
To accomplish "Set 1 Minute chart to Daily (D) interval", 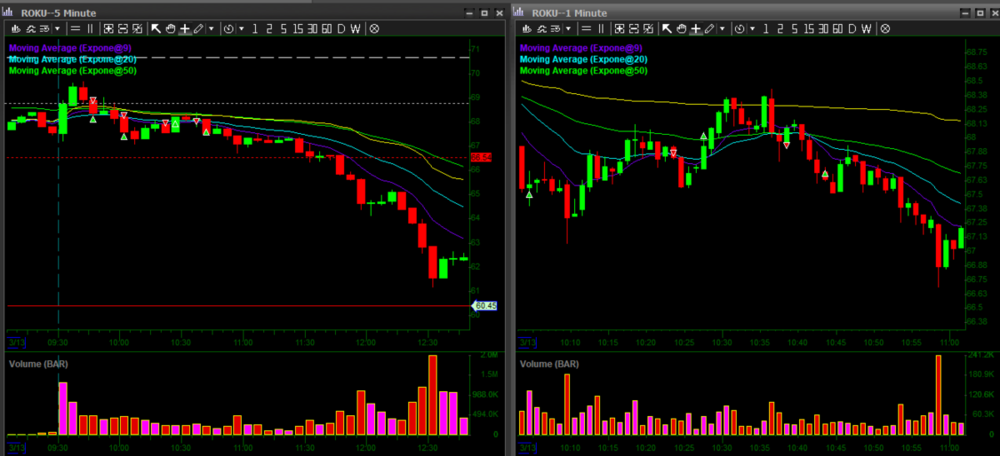I will point(852,29).
